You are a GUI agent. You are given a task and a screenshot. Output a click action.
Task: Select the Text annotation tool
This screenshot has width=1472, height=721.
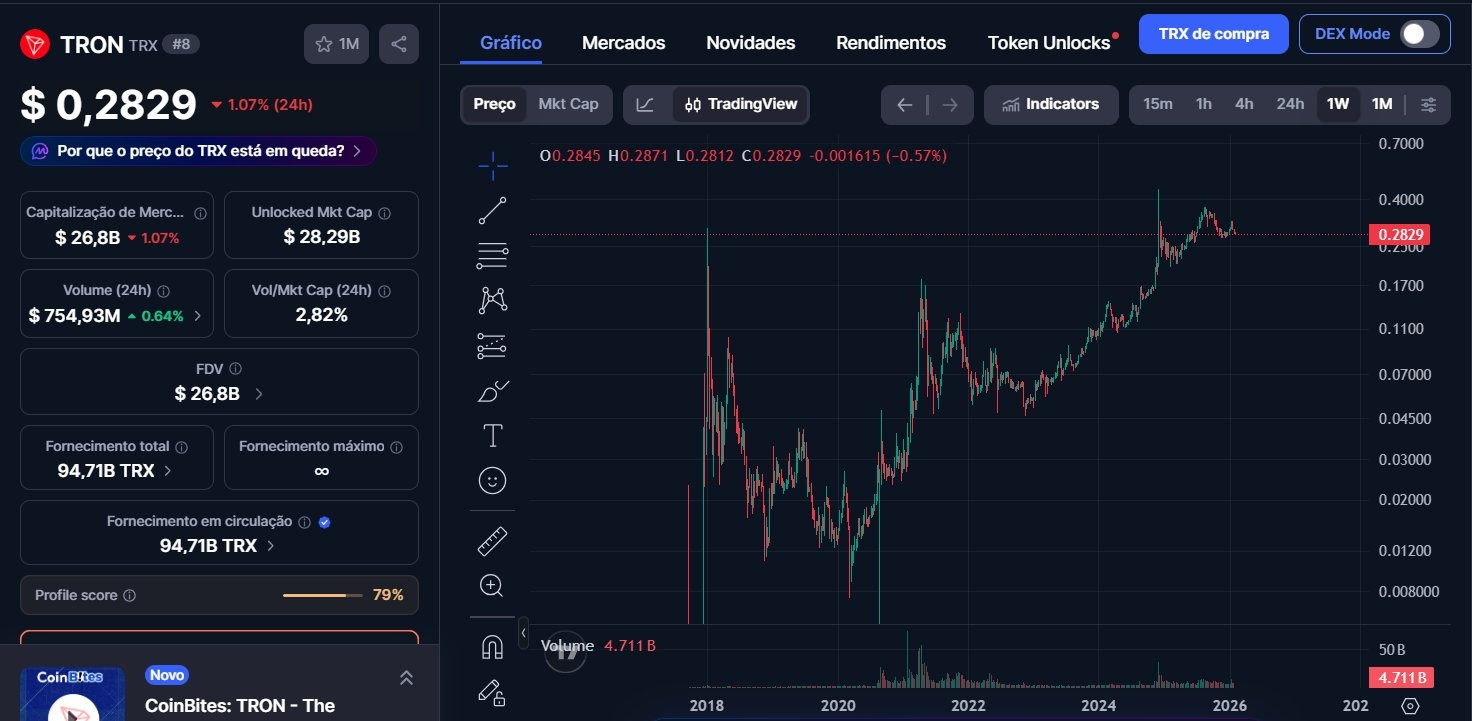coord(492,436)
